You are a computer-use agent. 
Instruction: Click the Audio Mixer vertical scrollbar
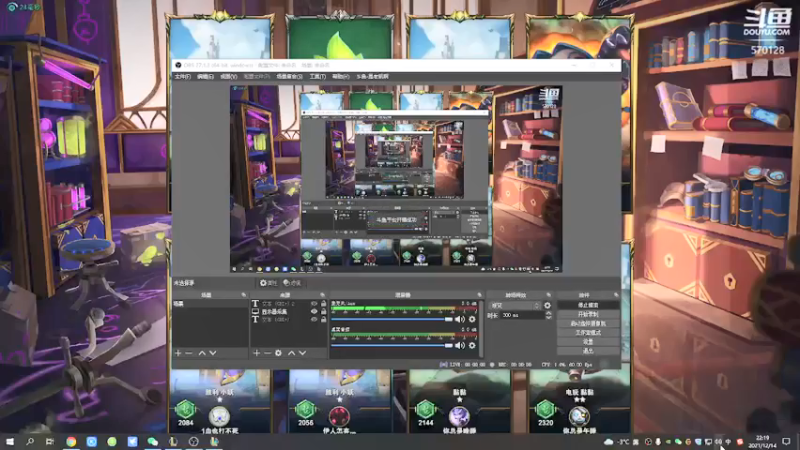481,328
